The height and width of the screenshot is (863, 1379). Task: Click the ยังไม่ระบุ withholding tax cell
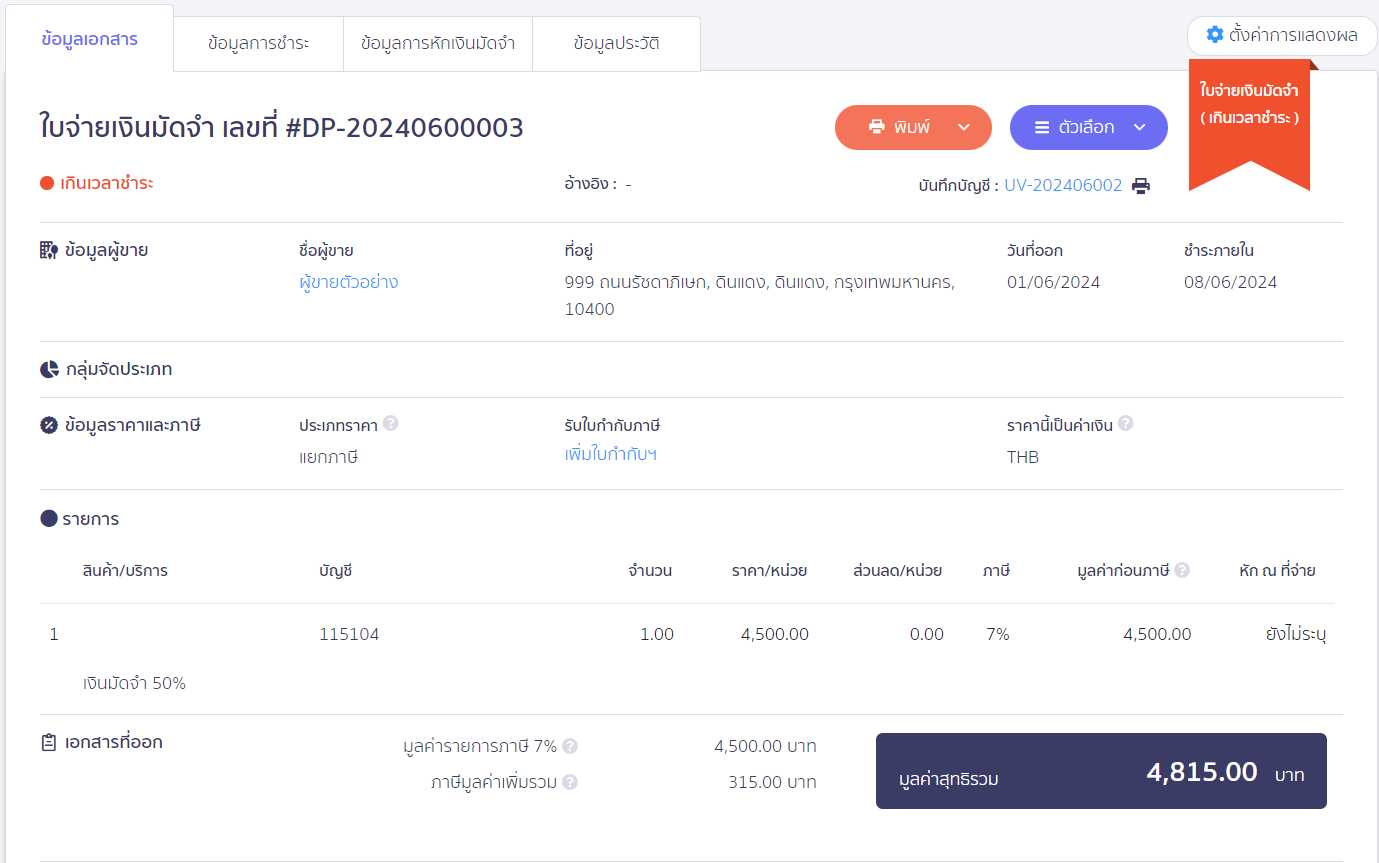click(x=1296, y=634)
